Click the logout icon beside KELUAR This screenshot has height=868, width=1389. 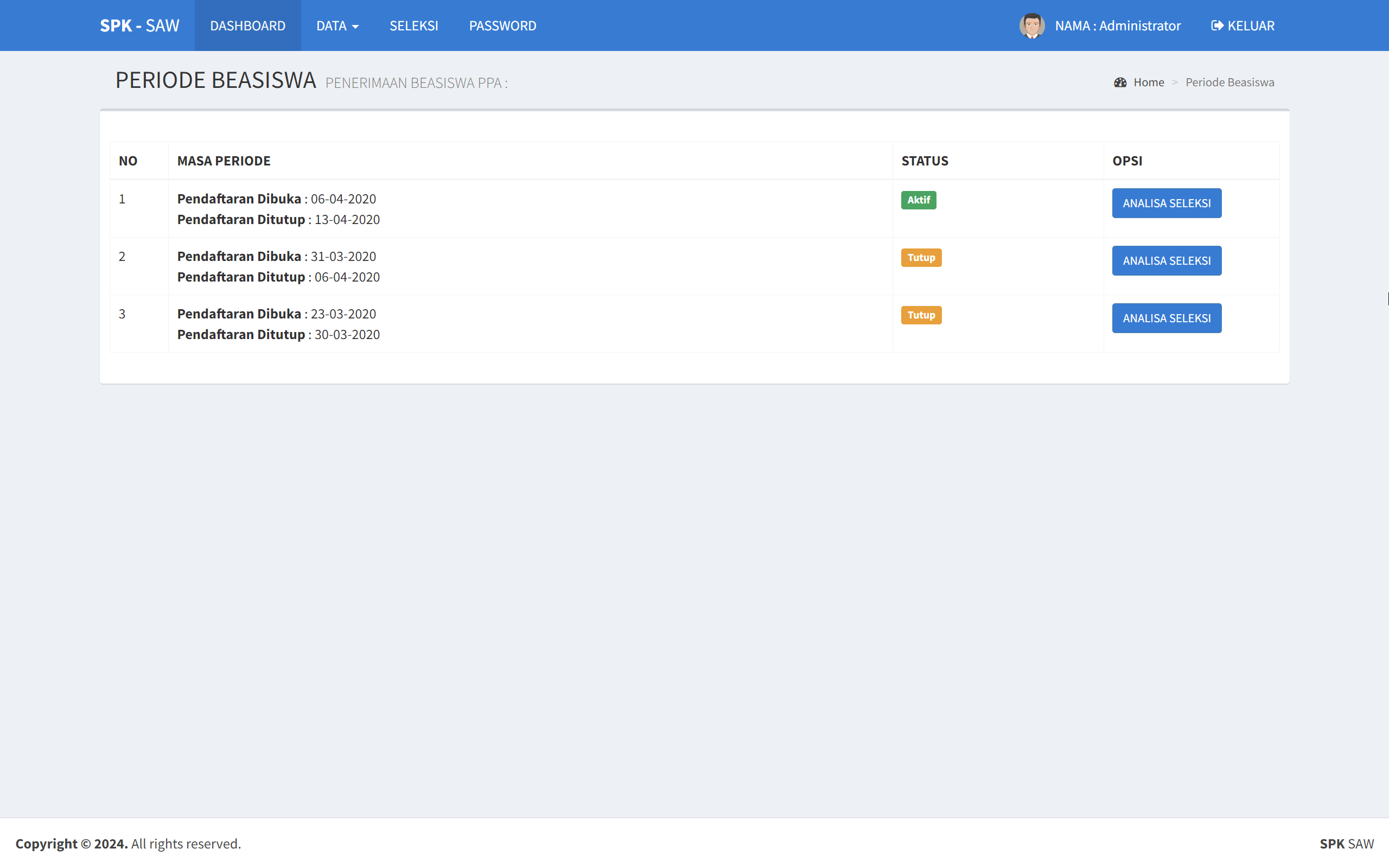point(1218,25)
